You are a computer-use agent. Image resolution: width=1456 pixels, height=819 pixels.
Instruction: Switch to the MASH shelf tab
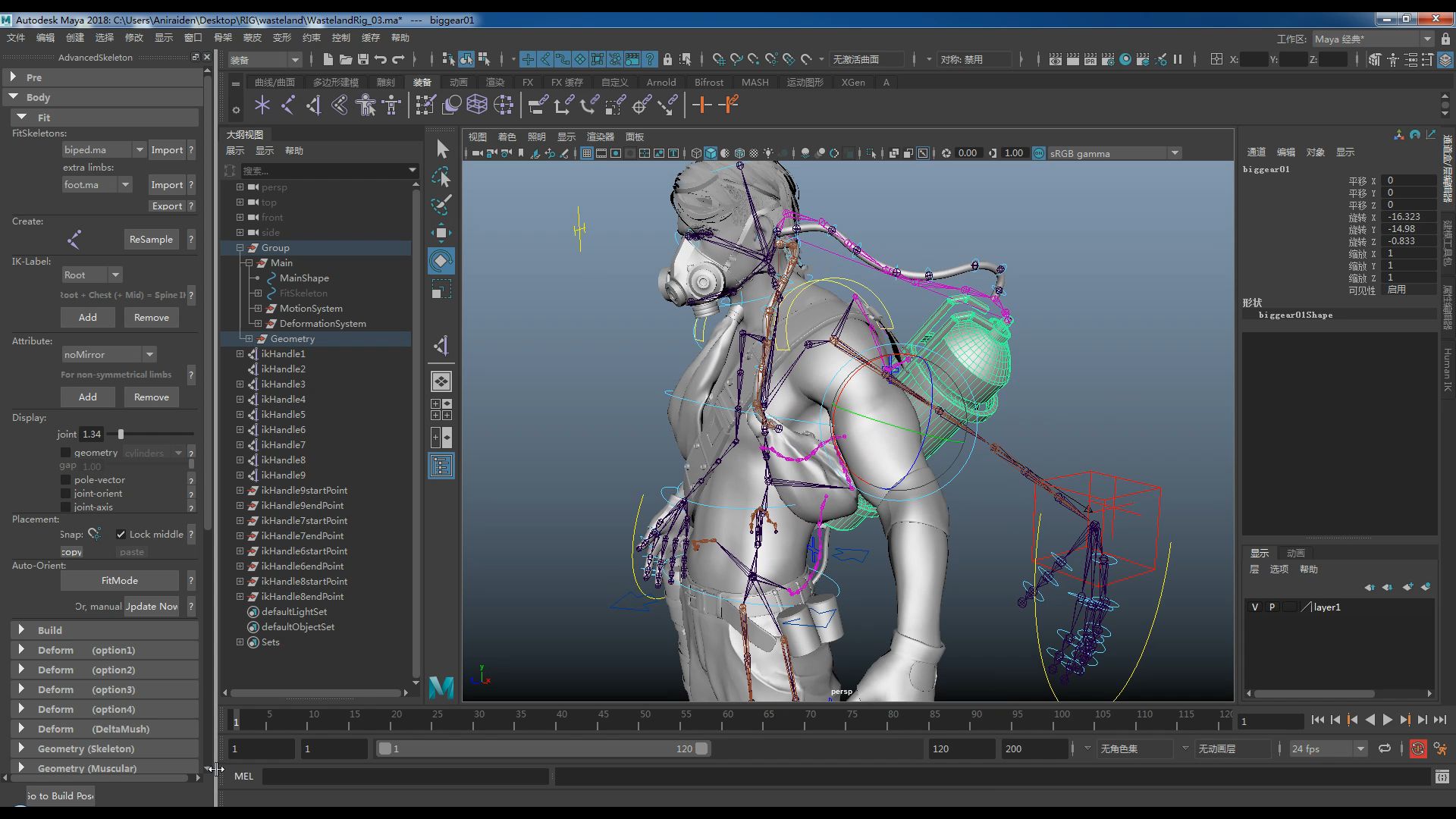pos(755,82)
